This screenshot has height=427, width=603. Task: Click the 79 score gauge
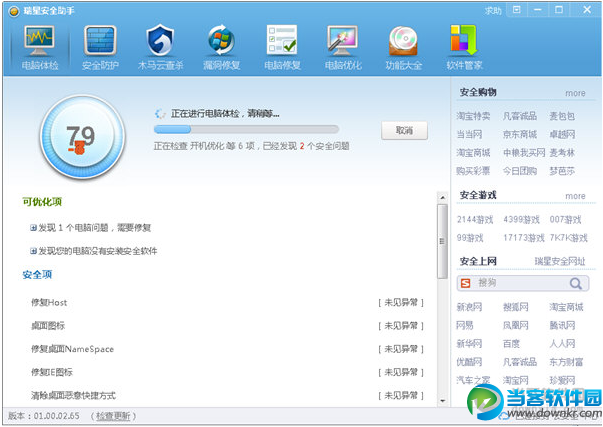click(x=82, y=137)
